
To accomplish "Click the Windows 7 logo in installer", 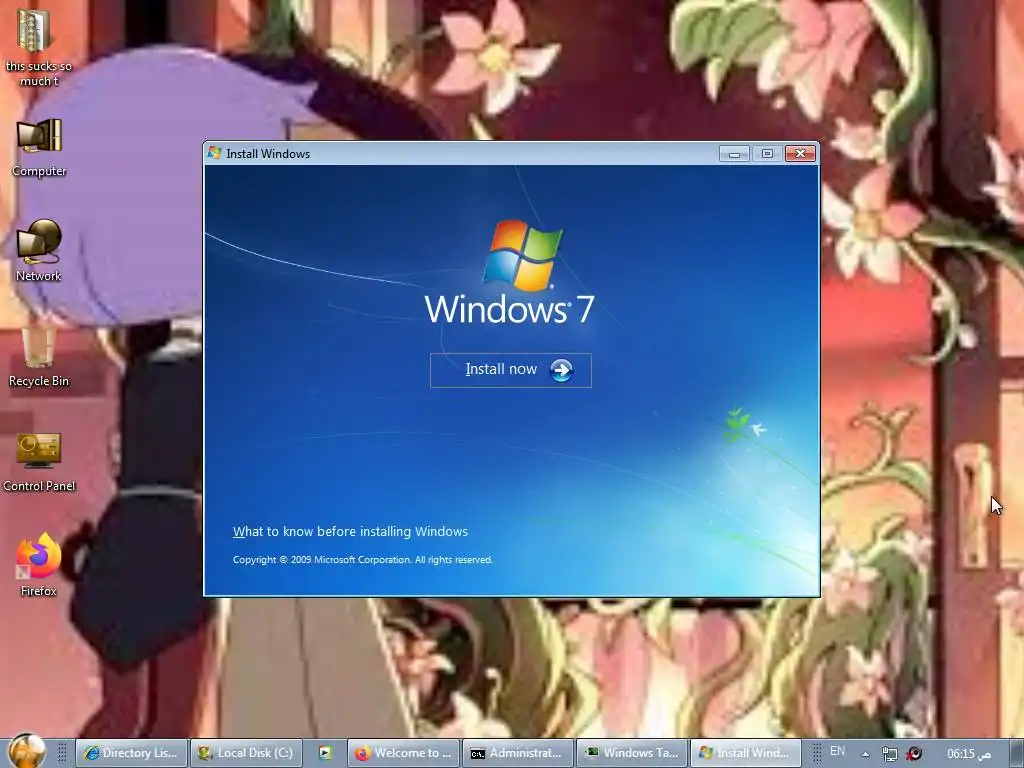I will point(509,272).
